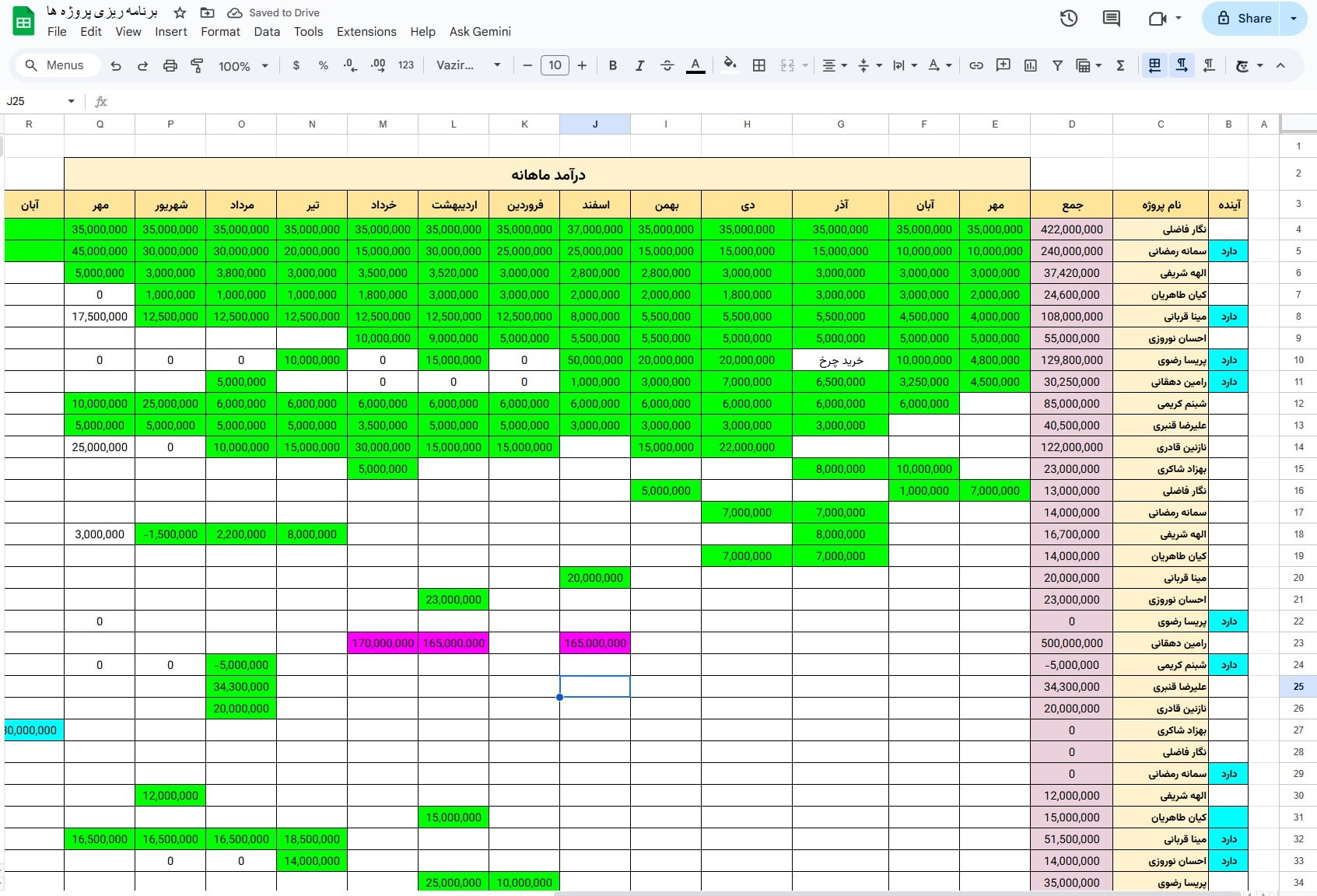Open the Name box dropdown arrow
Image resolution: width=1317 pixels, height=896 pixels.
tap(71, 101)
